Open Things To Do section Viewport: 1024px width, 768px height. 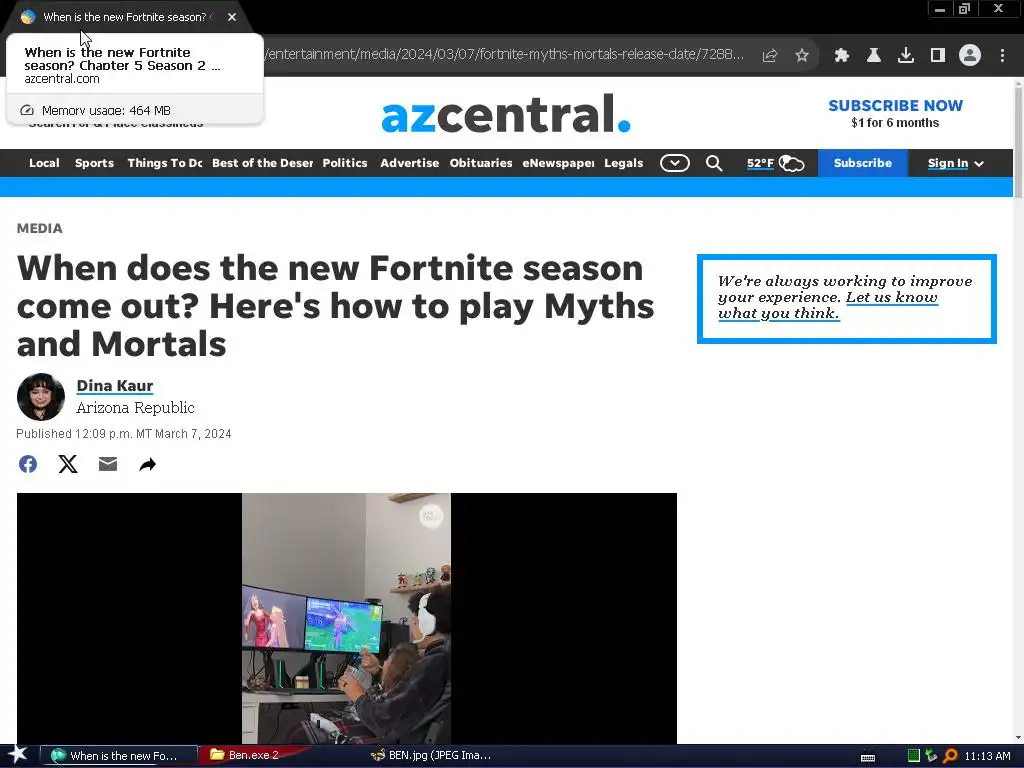pyautogui.click(x=165, y=163)
